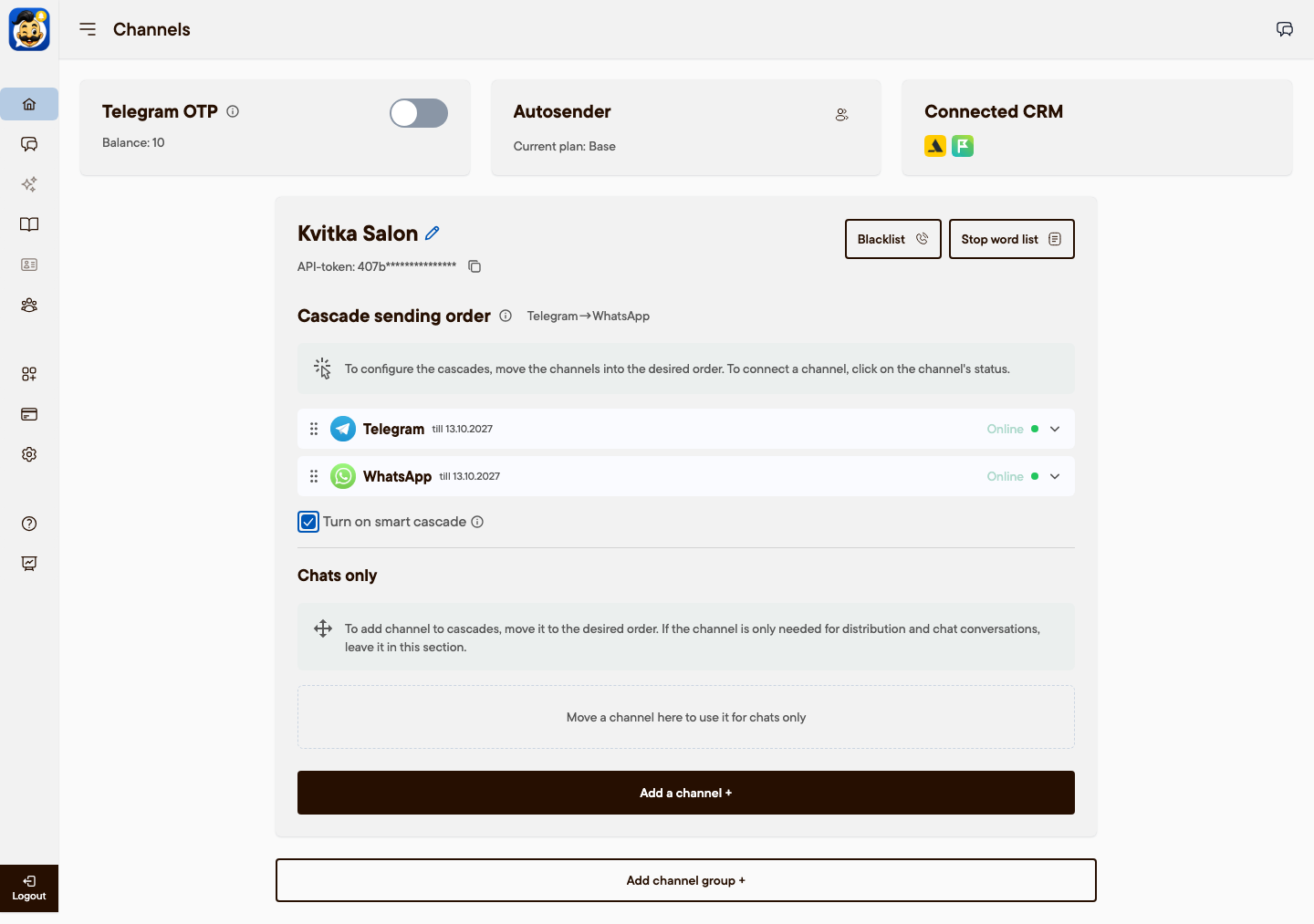Open the yellow CRM integration icon
Screen dimensions: 1314x924
tap(935, 146)
